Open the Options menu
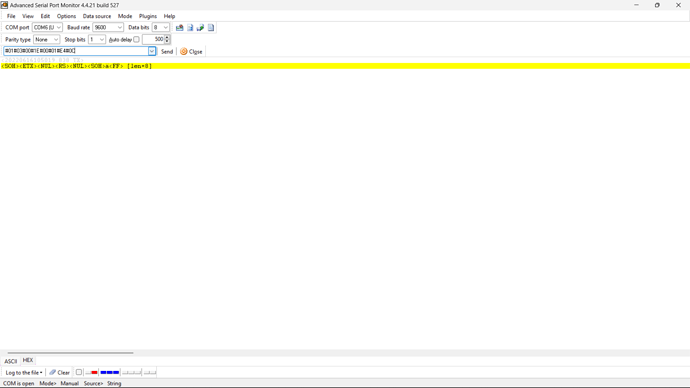Screen dimensions: 690x388 pos(66,16)
